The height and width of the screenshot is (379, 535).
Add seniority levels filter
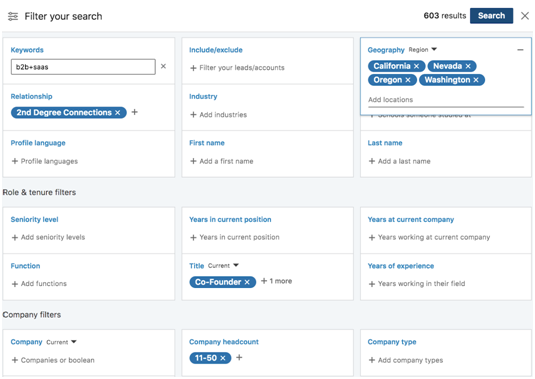pos(48,237)
